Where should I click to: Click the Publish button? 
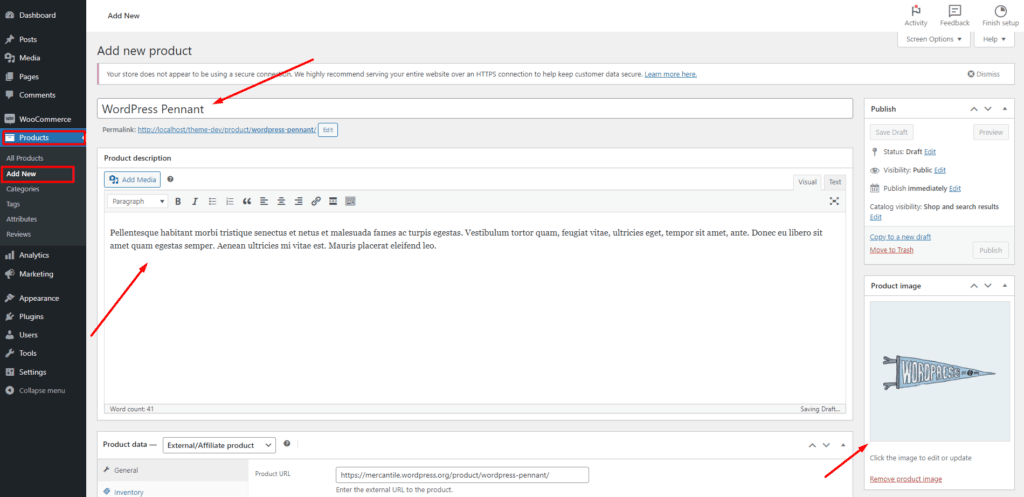pyautogui.click(x=991, y=250)
